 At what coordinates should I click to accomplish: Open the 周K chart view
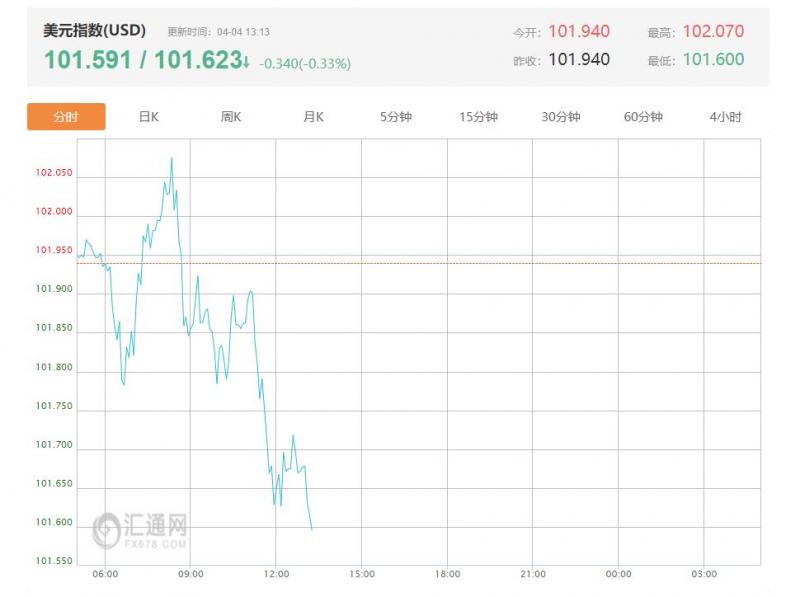231,117
